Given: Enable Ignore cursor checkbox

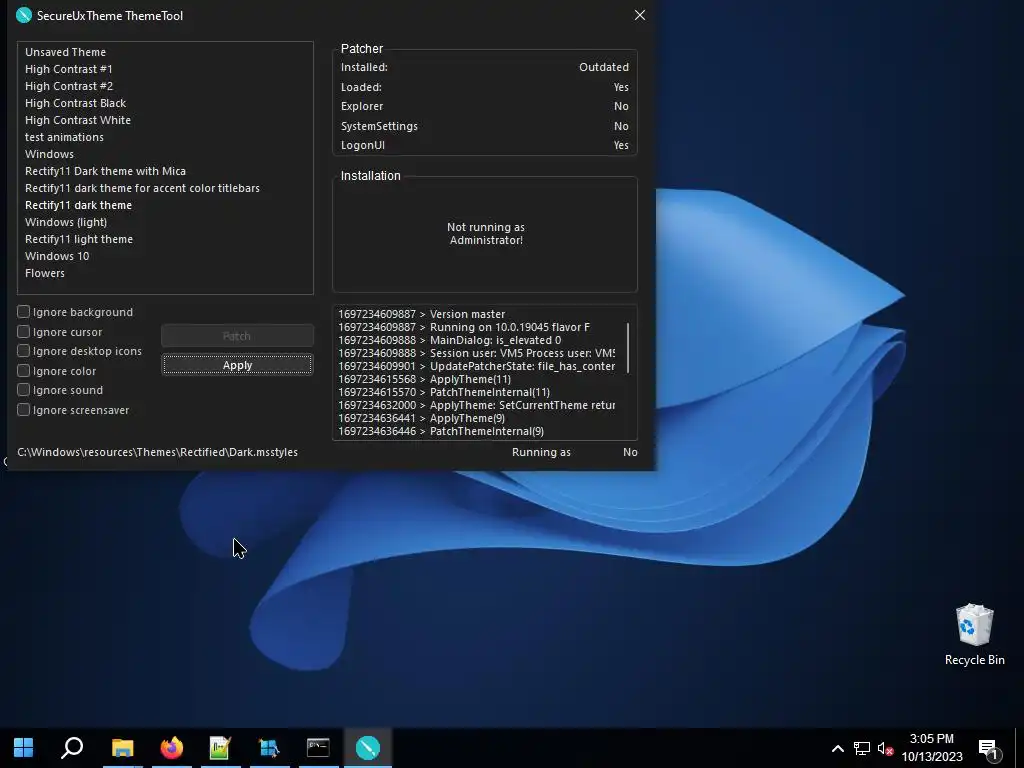Looking at the screenshot, I should [x=24, y=332].
